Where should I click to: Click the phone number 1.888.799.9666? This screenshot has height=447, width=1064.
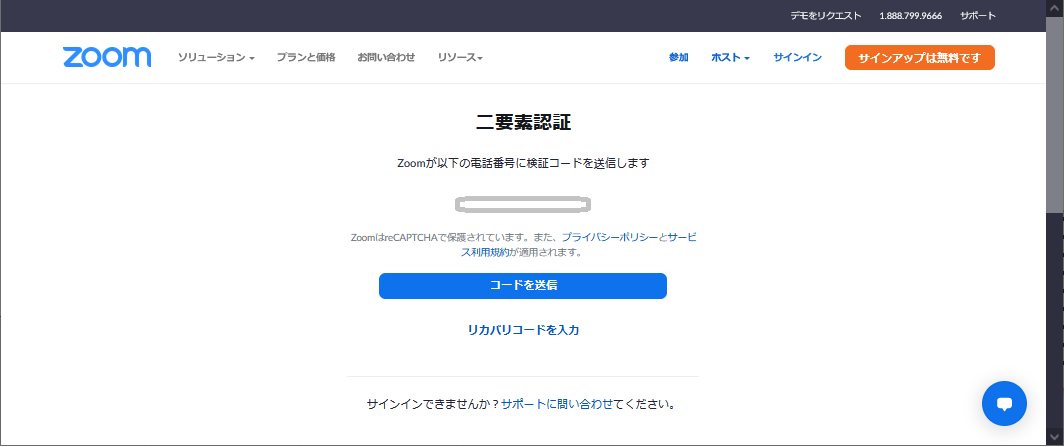tap(911, 16)
